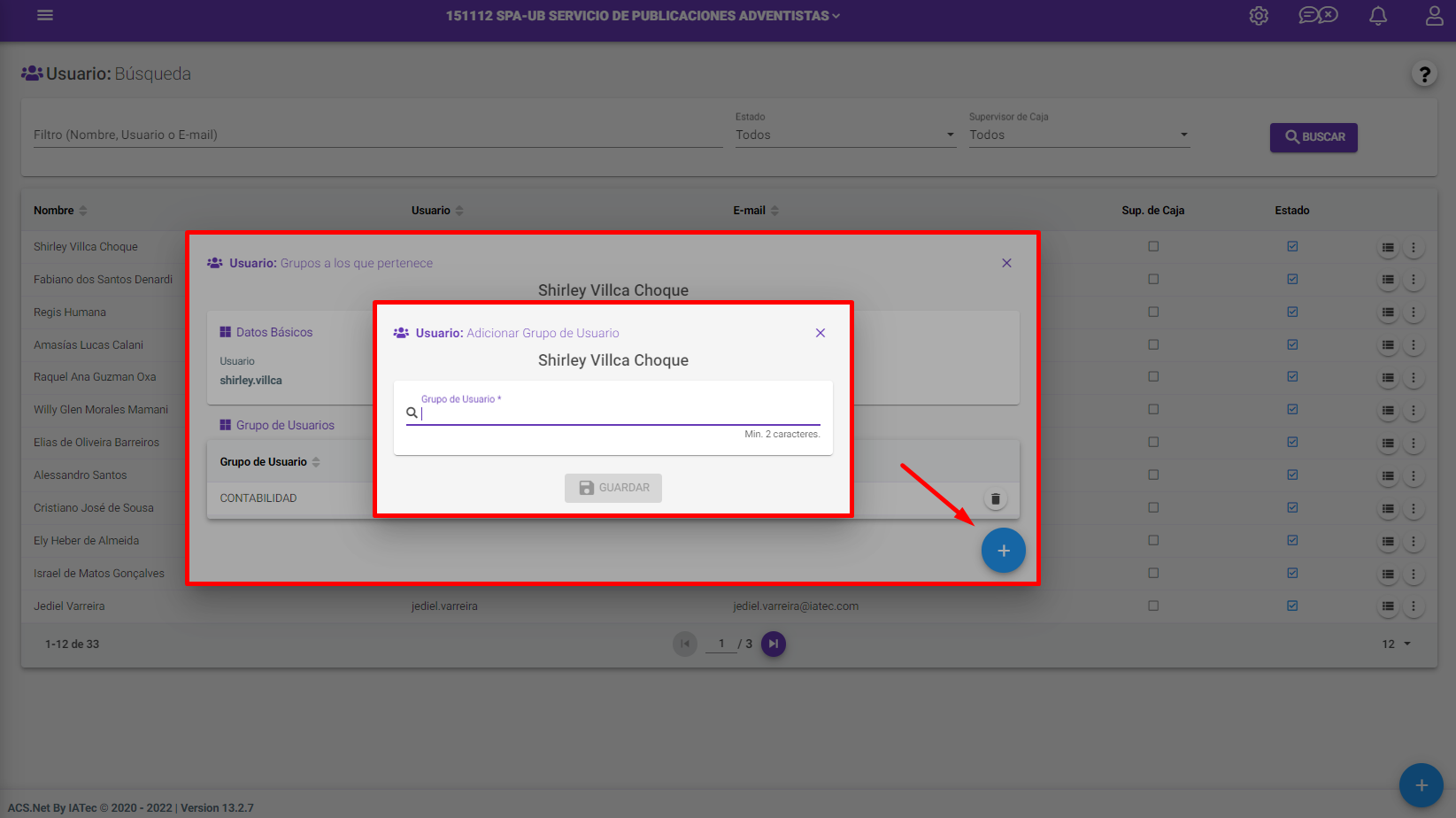Click the list icon for Cristiano José de Sousa
Screen dimensions: 1456x818
[1388, 509]
